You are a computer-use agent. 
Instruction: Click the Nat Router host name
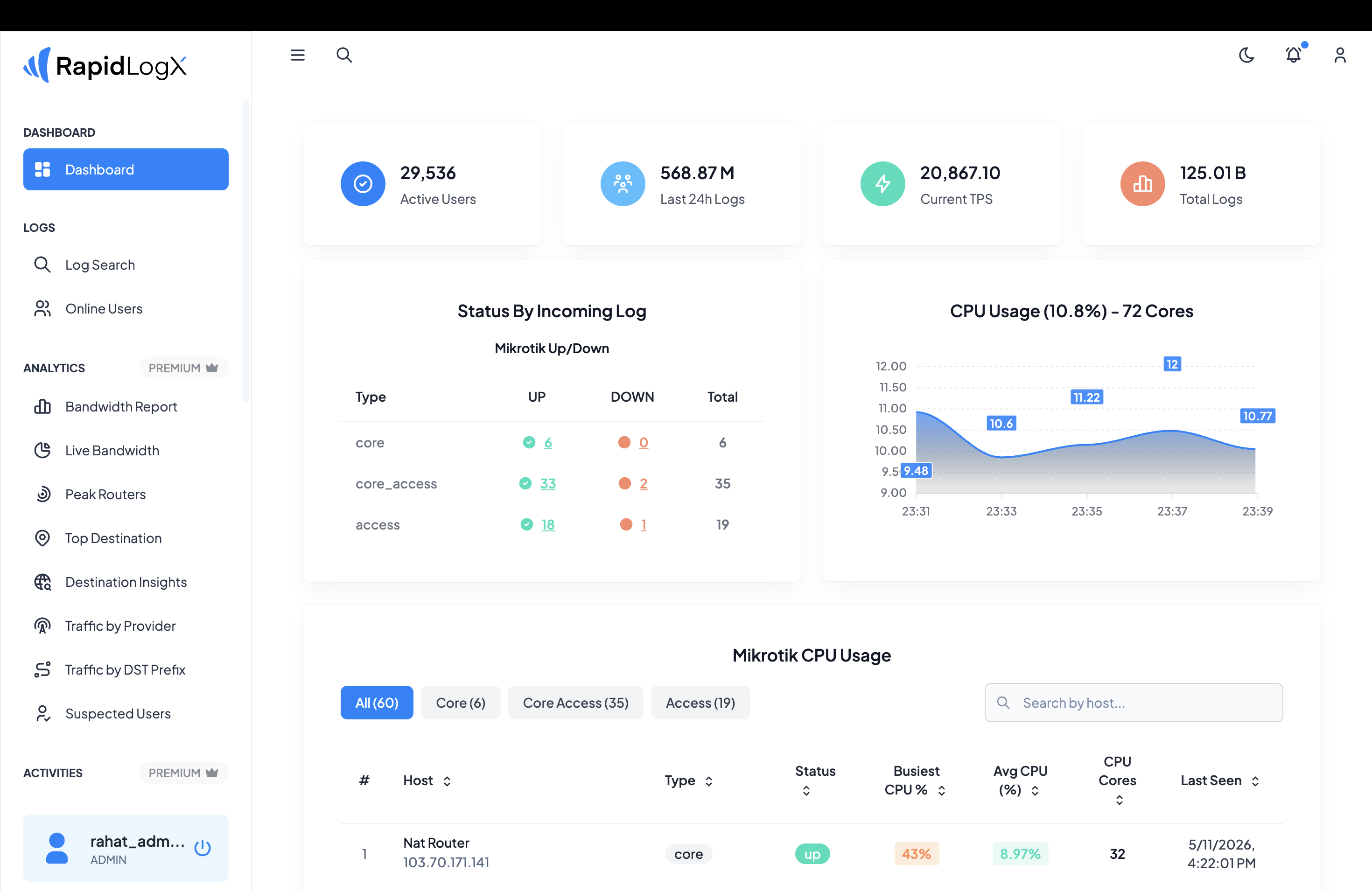[436, 843]
